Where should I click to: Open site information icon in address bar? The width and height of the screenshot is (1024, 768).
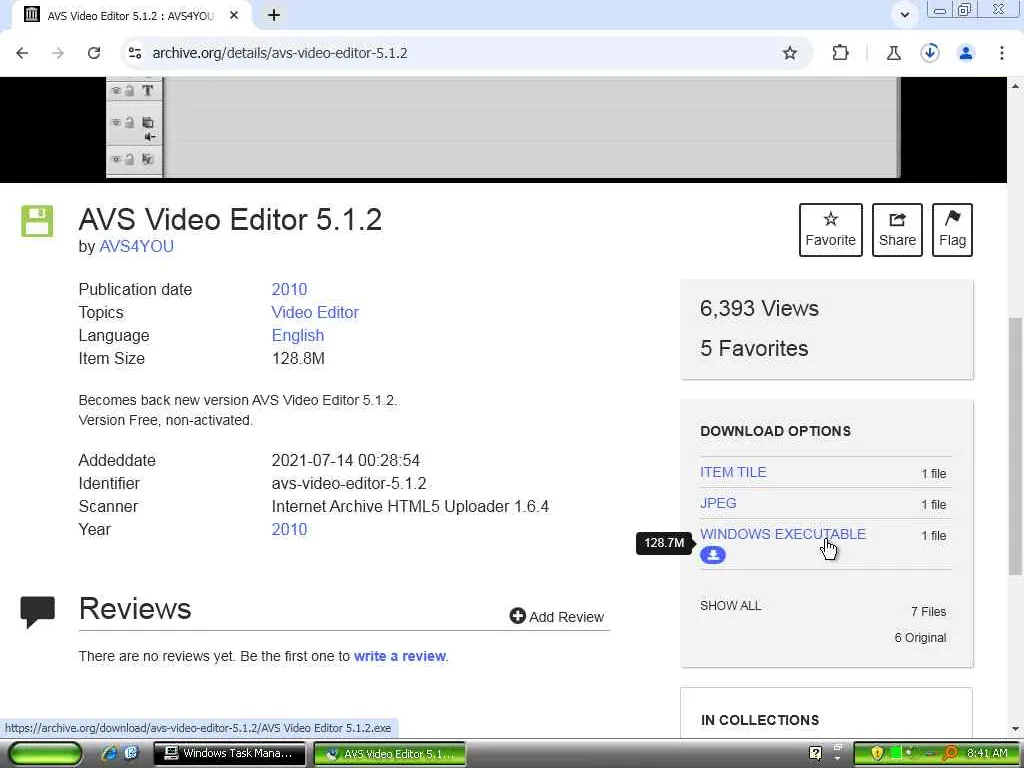click(135, 53)
